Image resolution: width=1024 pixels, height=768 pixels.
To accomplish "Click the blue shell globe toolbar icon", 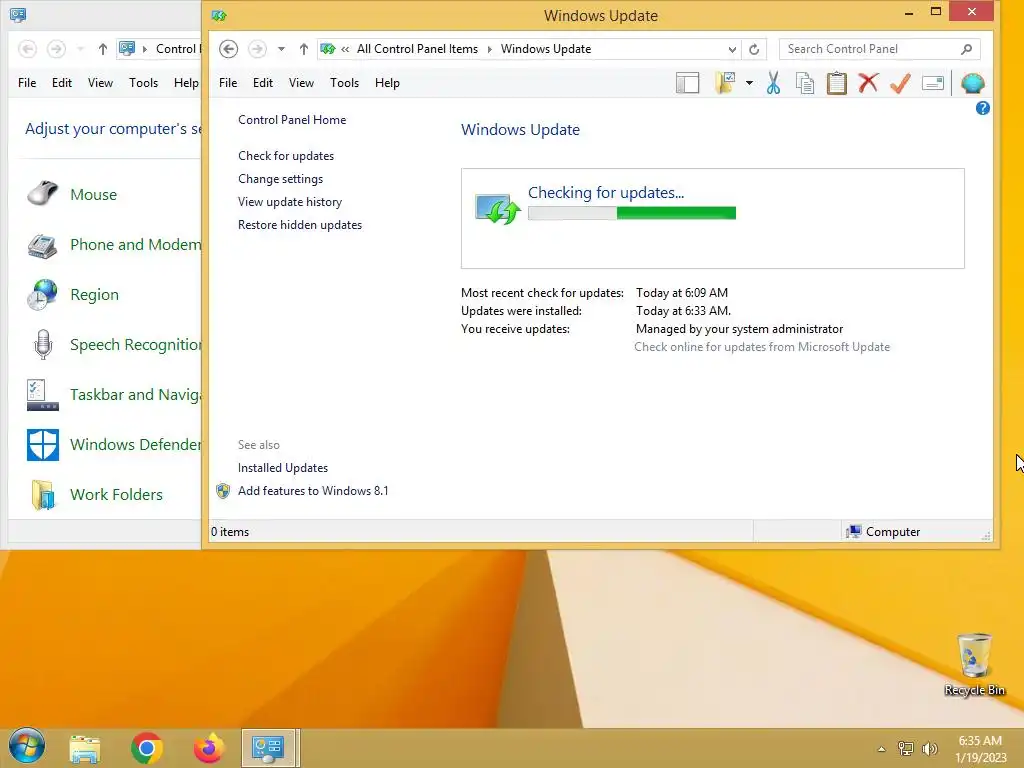I will tap(972, 83).
